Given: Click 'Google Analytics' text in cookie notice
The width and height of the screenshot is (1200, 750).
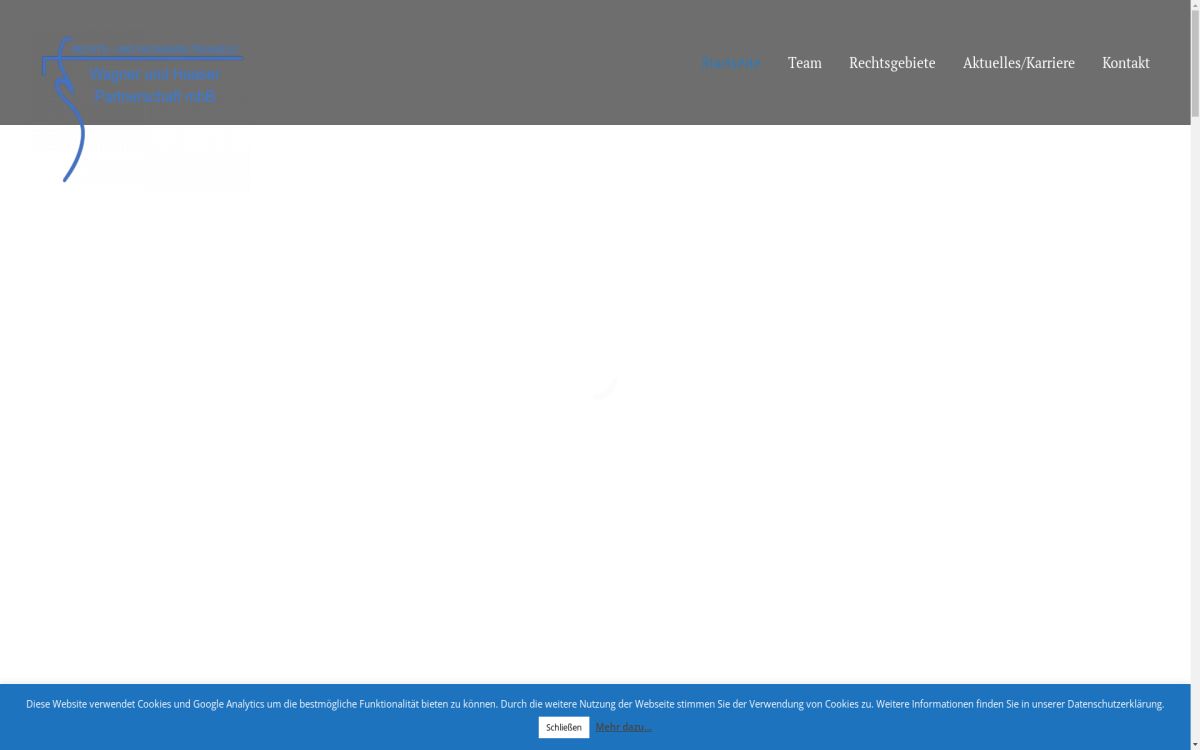Looking at the screenshot, I should point(227,704).
